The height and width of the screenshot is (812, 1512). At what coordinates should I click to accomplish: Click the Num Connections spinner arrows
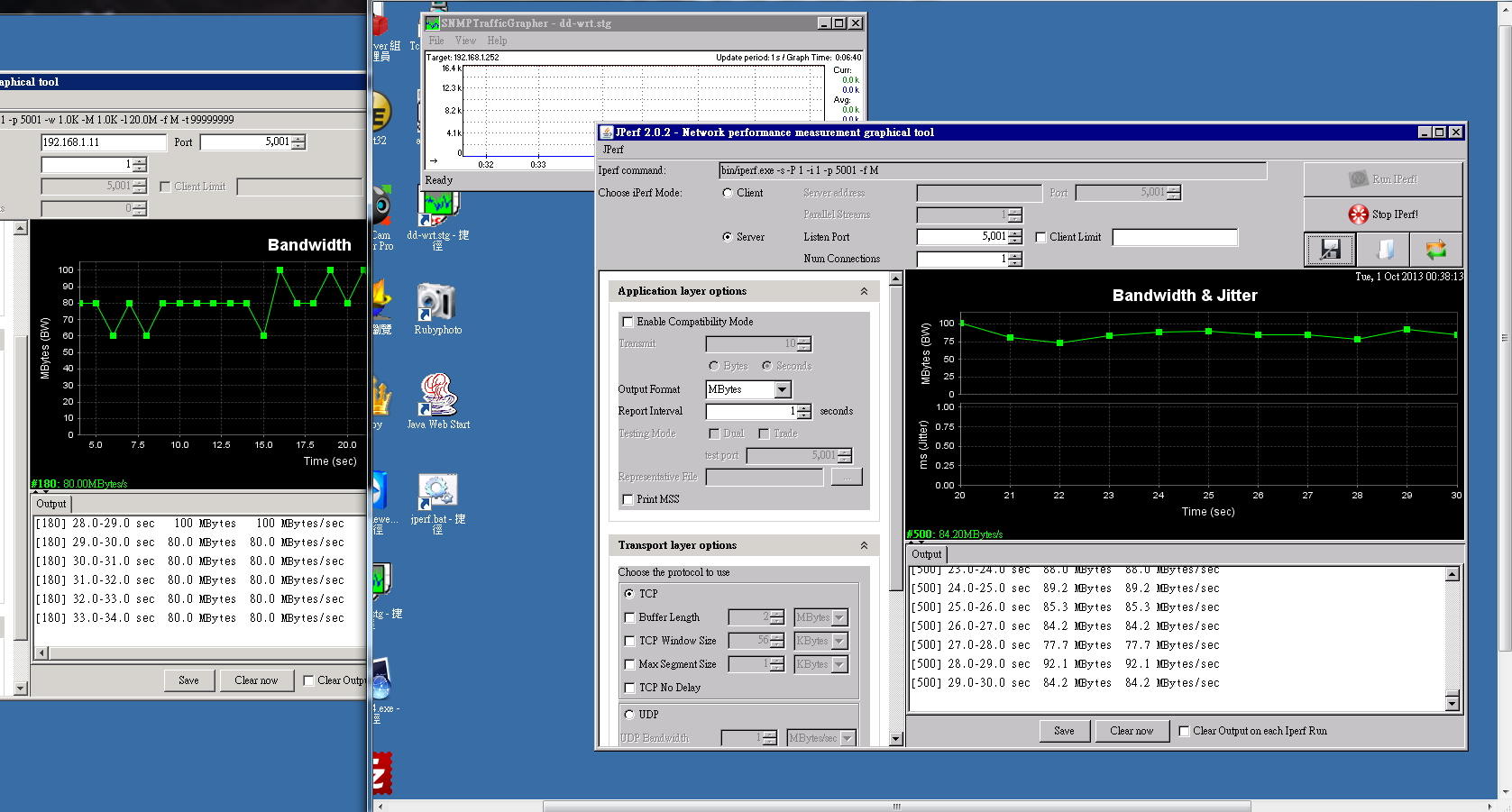[1015, 259]
